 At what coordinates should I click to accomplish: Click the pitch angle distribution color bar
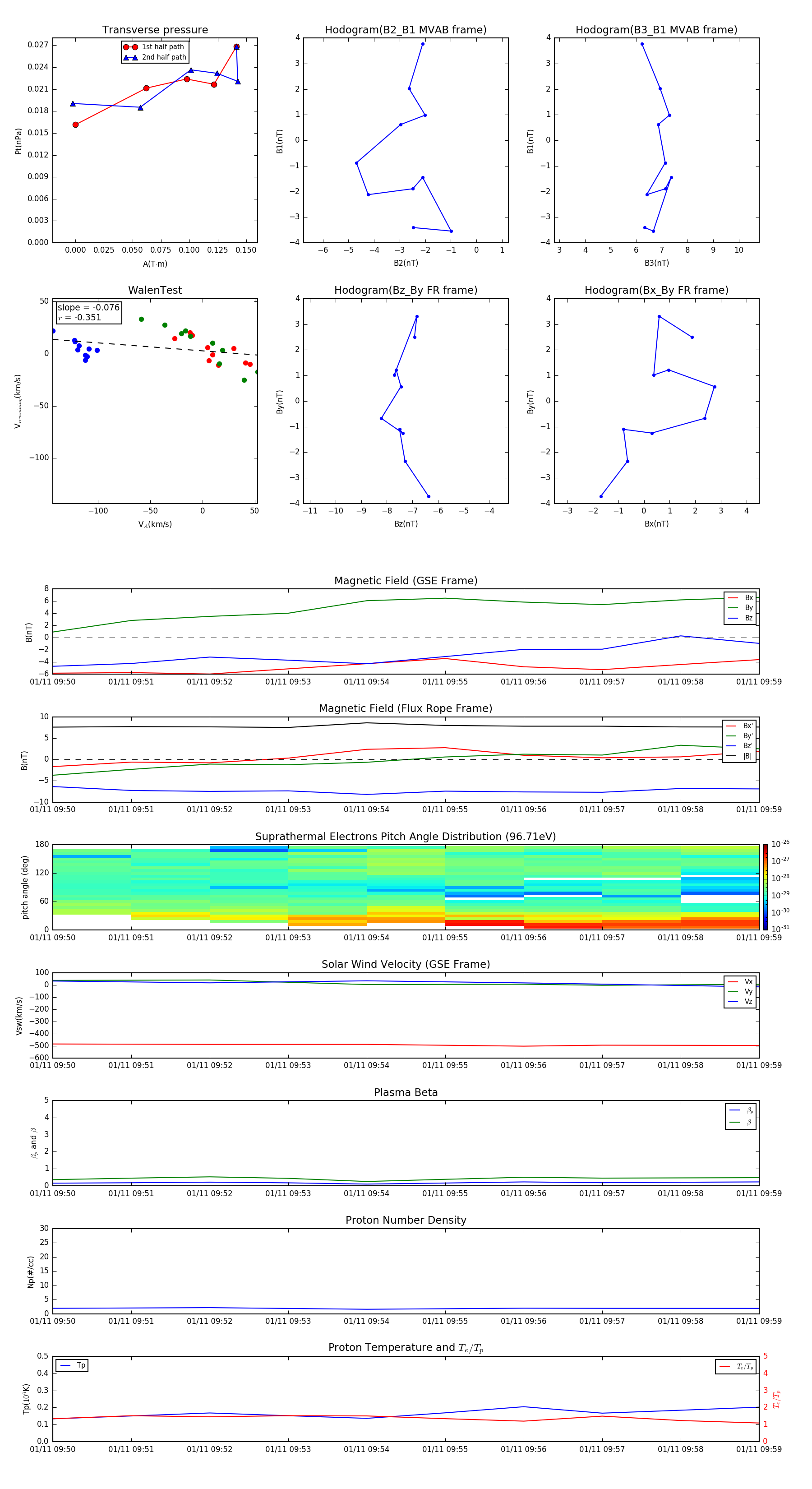click(765, 887)
